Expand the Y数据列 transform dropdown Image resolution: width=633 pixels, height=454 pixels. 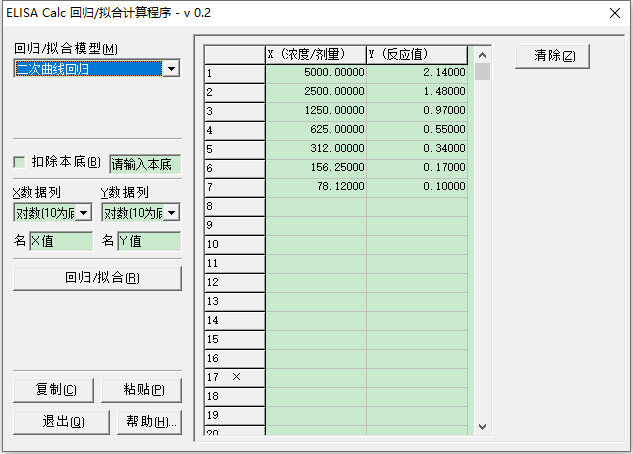[172, 213]
